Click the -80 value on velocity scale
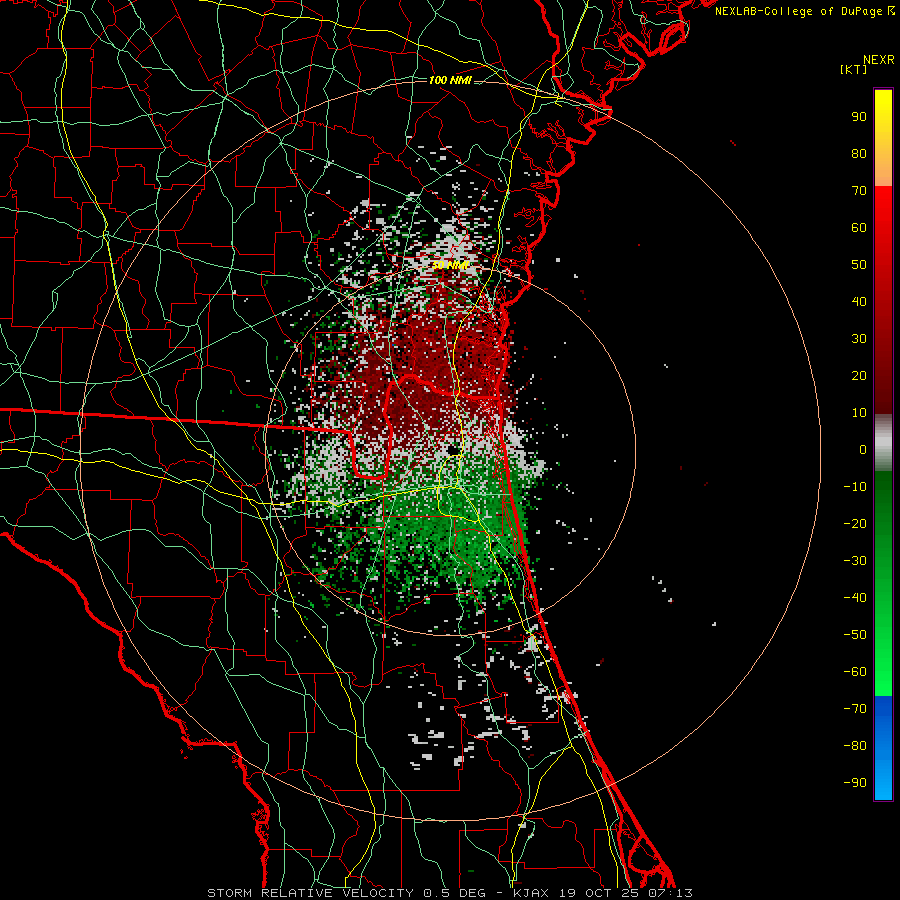This screenshot has height=900, width=900. coord(855,746)
